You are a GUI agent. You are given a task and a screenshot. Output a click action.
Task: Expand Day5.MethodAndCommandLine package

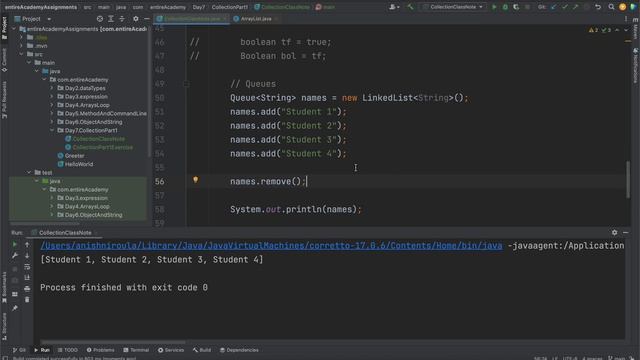click(x=52, y=113)
